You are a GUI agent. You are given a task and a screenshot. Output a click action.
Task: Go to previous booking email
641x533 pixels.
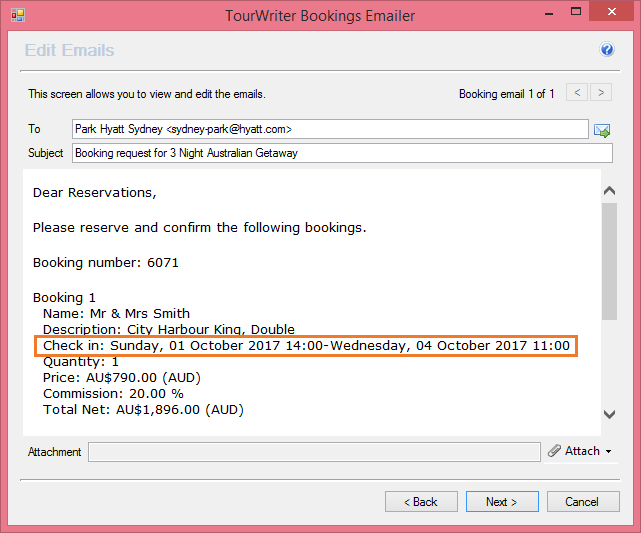click(577, 92)
